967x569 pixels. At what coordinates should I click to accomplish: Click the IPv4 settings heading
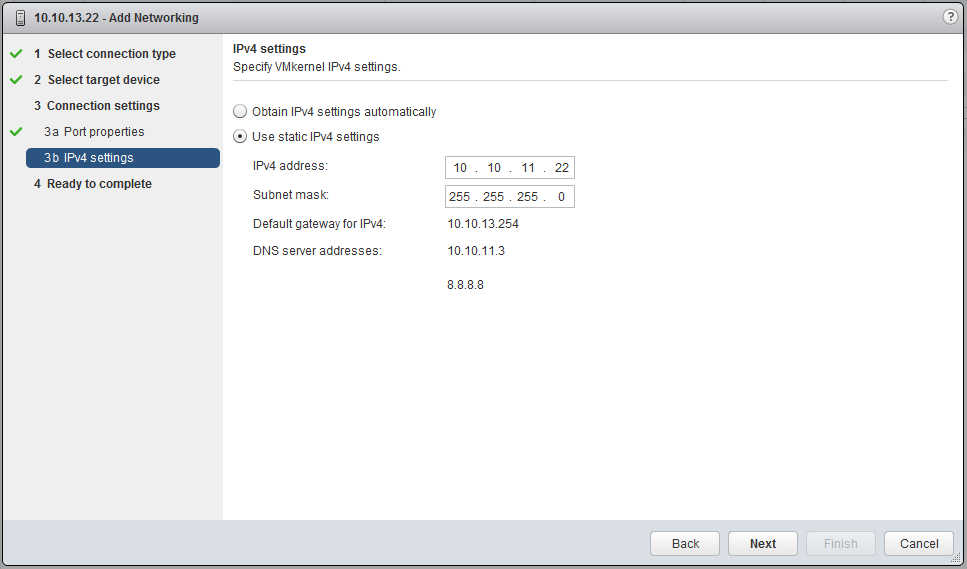(x=270, y=49)
